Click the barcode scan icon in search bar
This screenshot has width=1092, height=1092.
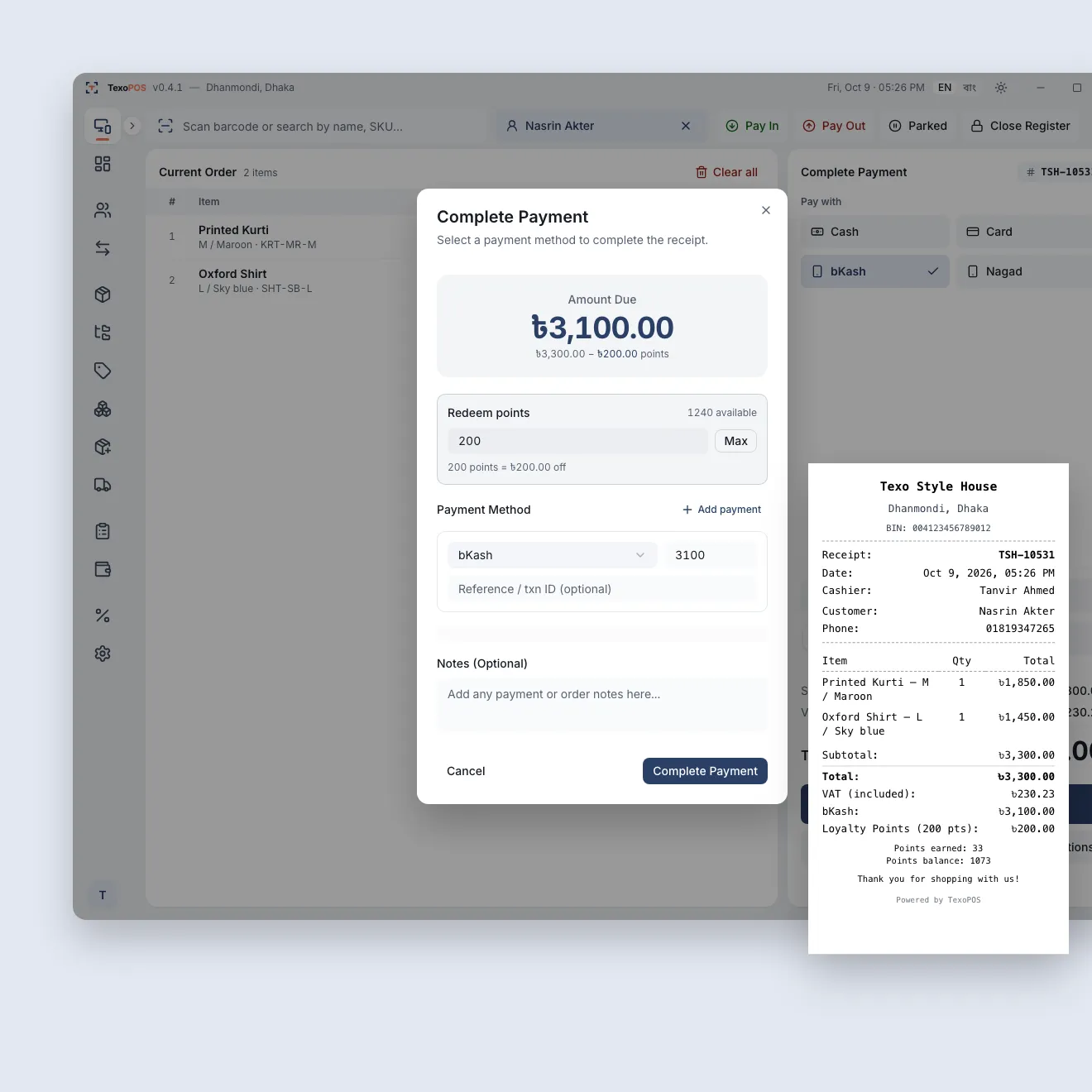click(165, 126)
